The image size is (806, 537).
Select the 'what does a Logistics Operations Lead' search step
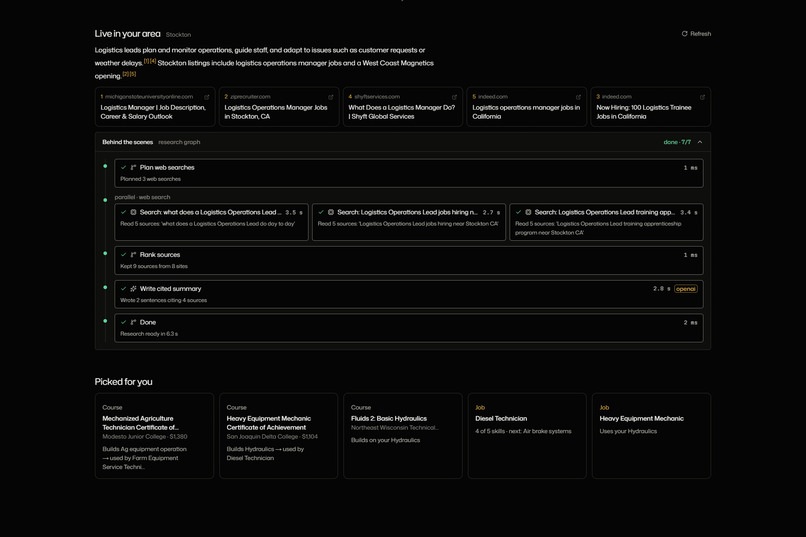click(211, 222)
